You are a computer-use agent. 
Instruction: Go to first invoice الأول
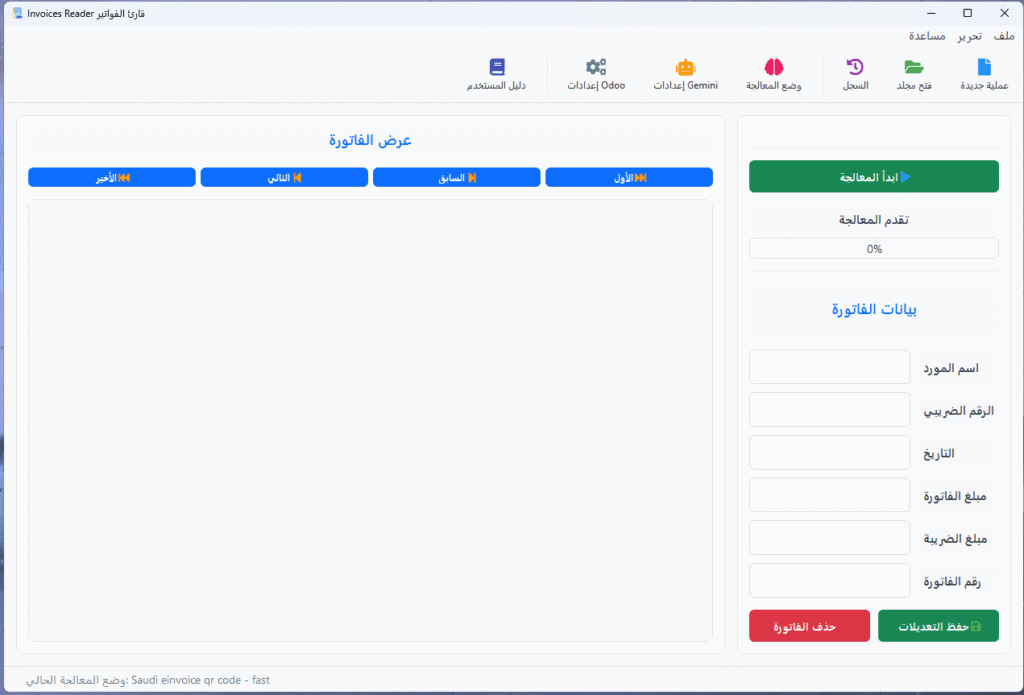tap(629, 178)
